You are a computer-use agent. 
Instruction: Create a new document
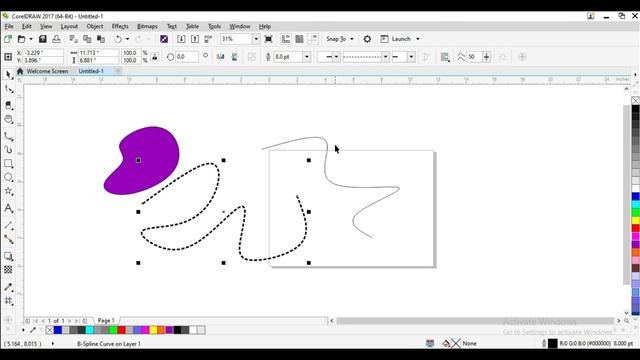(x=8, y=39)
